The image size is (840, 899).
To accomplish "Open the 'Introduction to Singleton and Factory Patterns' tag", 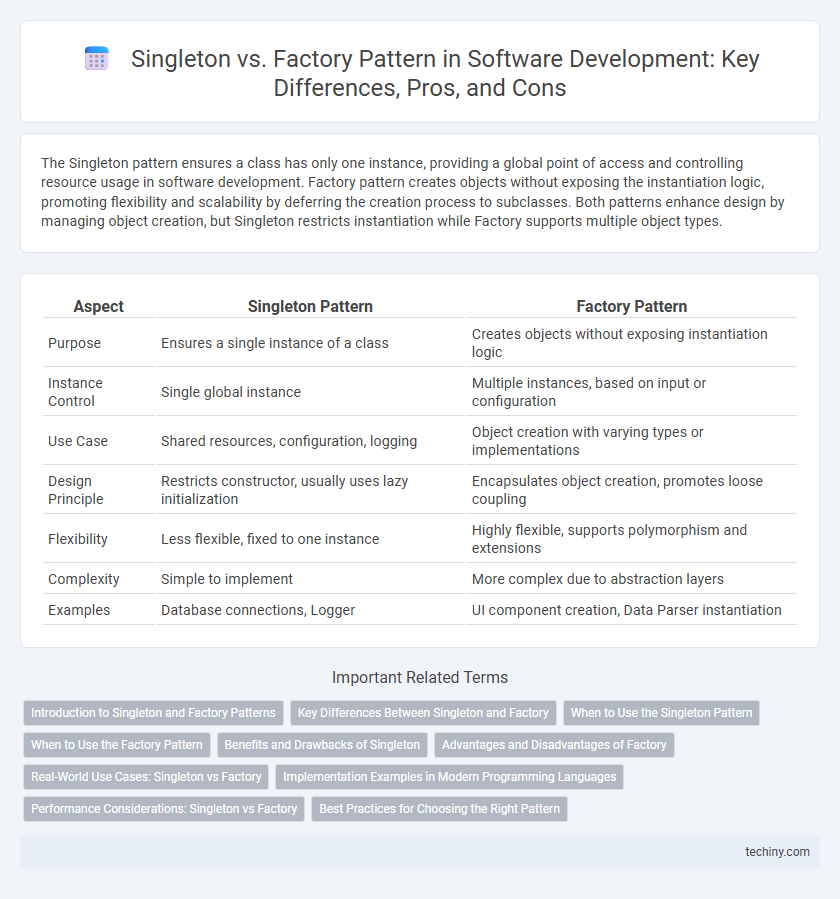I will pyautogui.click(x=153, y=713).
